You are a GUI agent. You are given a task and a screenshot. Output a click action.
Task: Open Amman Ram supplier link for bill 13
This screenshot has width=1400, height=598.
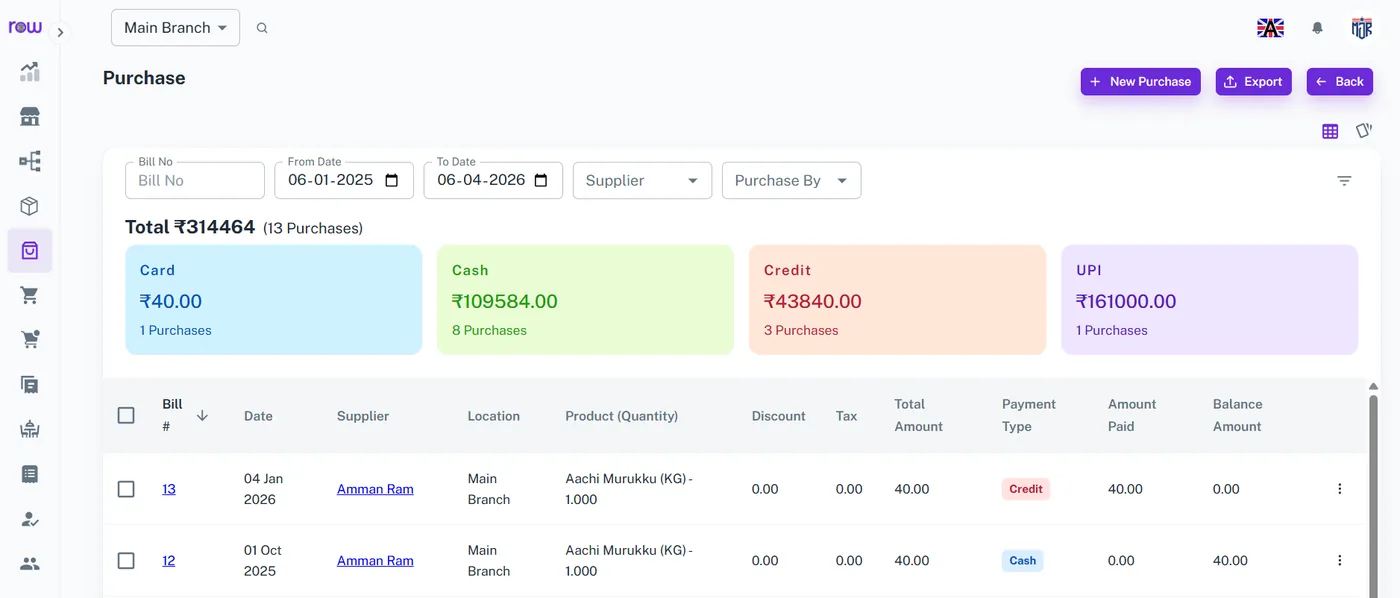click(x=375, y=489)
